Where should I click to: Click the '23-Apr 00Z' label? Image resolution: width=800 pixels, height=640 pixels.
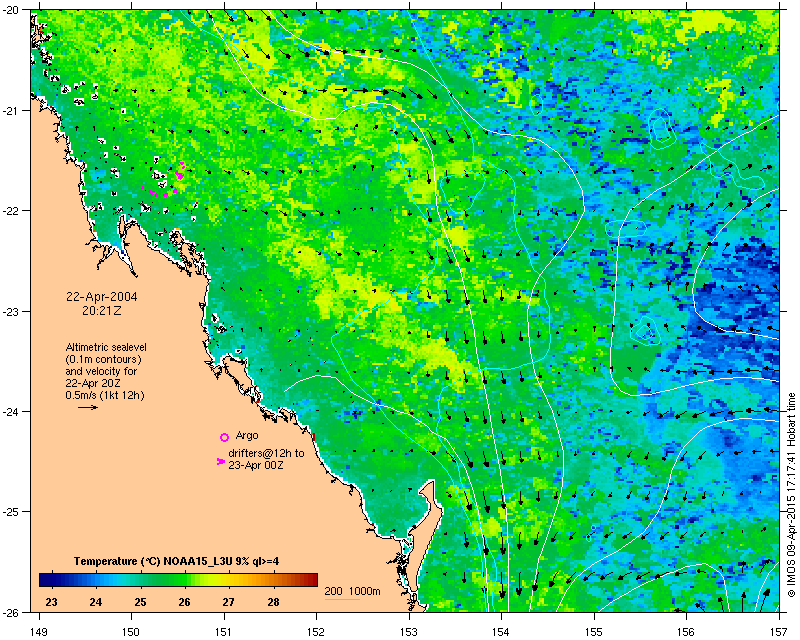click(x=256, y=465)
